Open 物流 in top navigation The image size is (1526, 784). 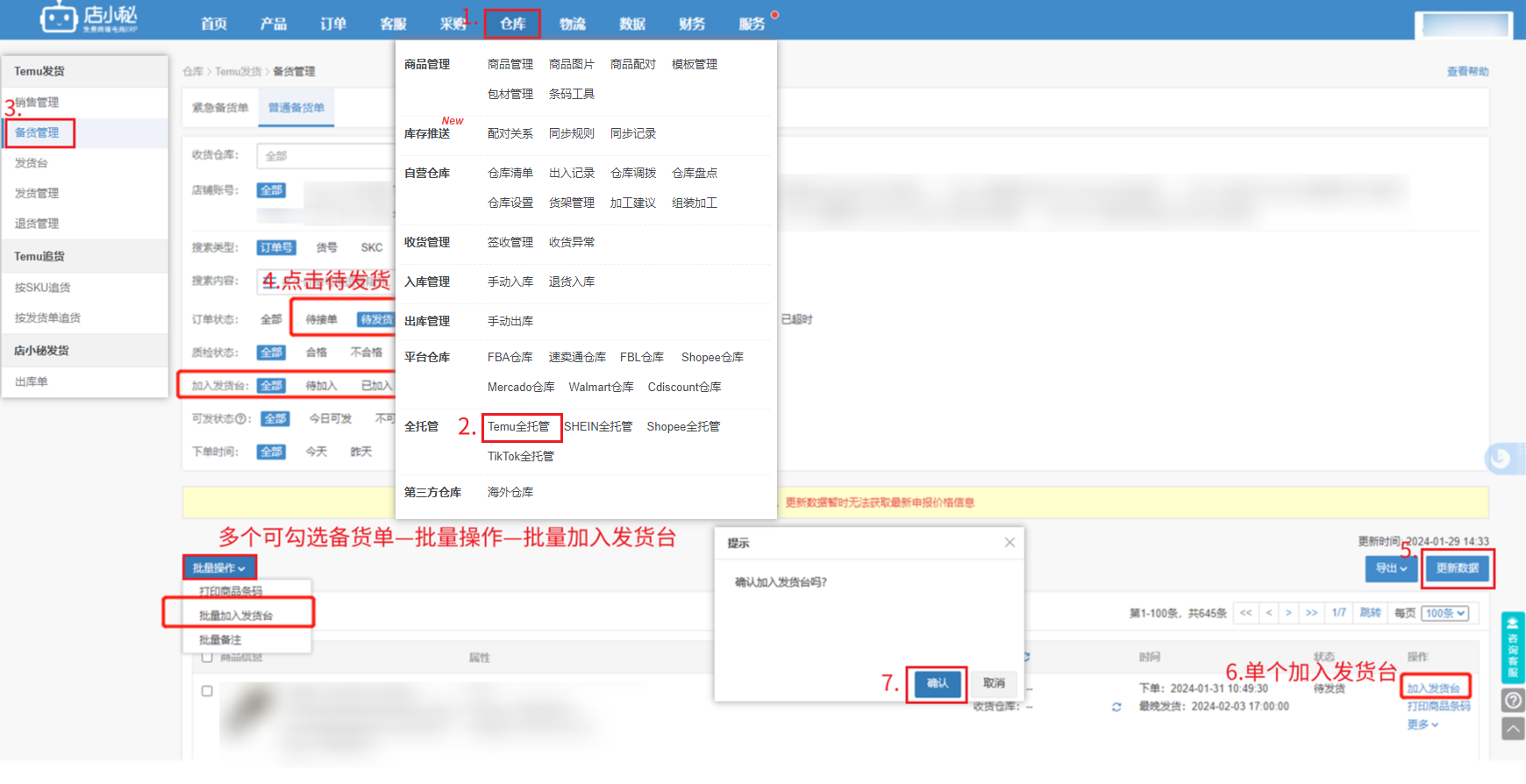573,24
